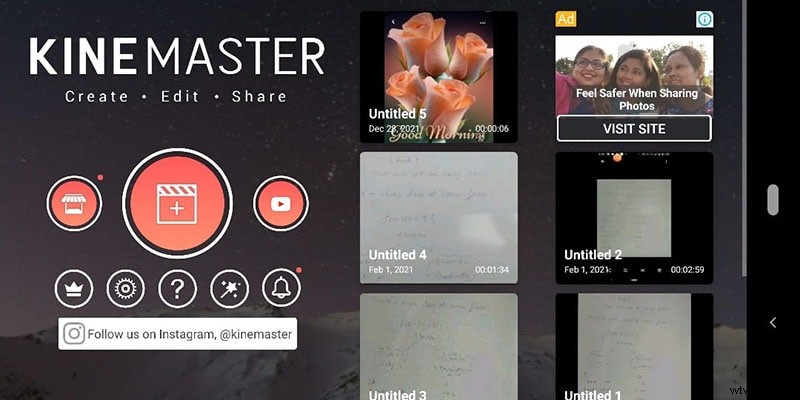Open the ad info icon
Screen dimensions: 800x400
tap(705, 19)
